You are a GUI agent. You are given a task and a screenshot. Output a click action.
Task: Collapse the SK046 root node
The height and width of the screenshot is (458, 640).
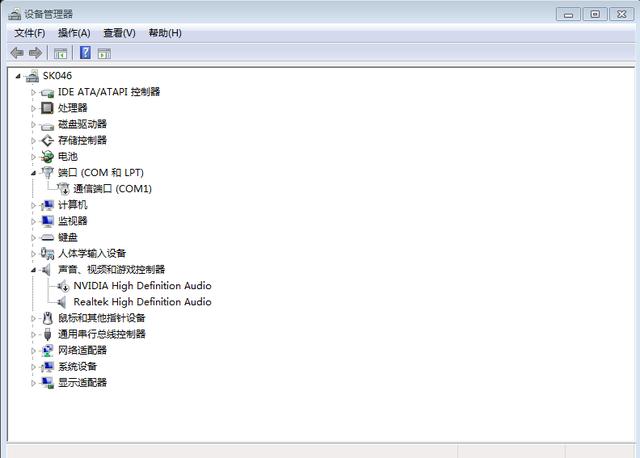coord(18,76)
